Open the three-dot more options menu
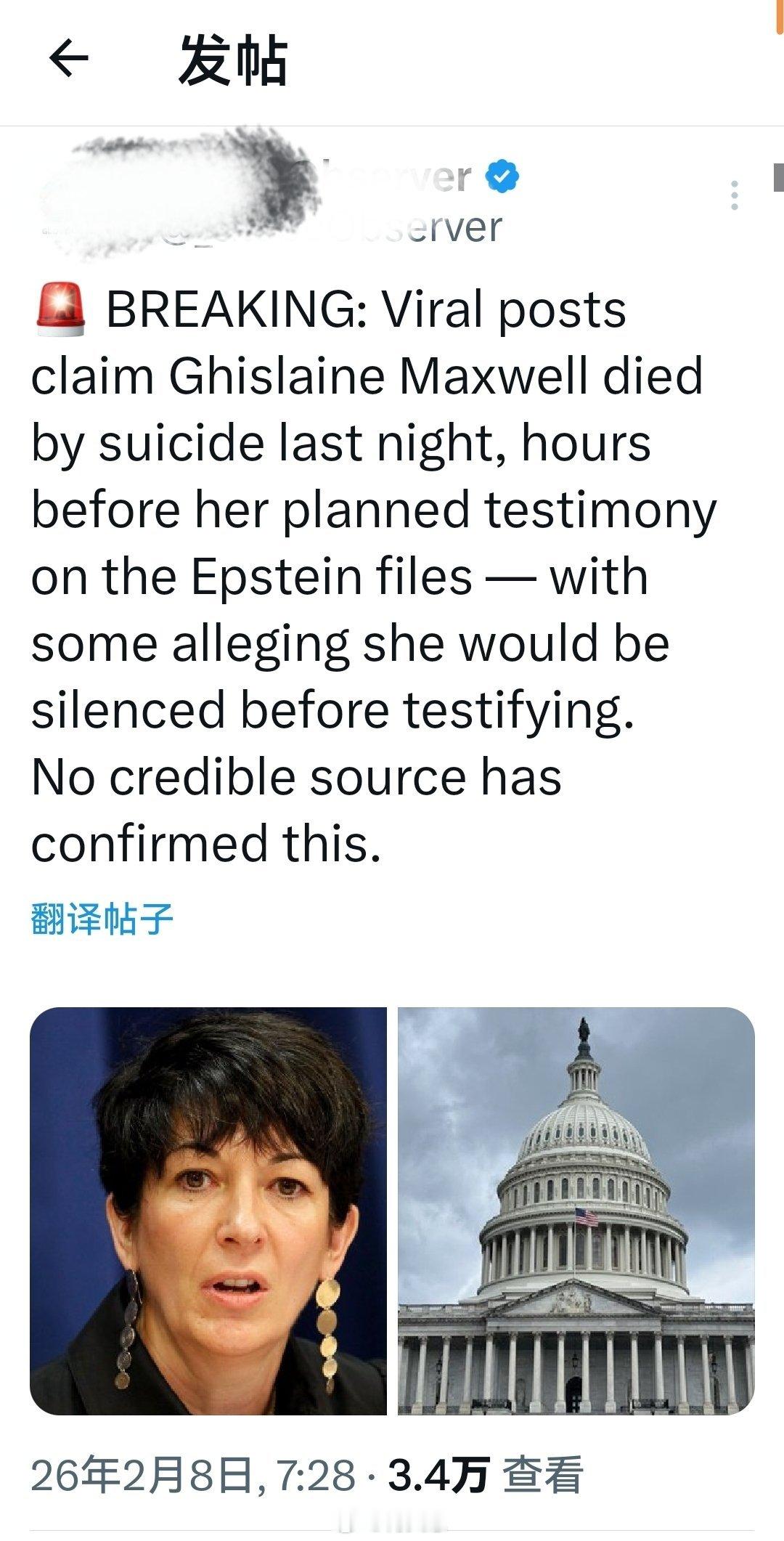Viewport: 784px width, 1541px height. tap(735, 195)
